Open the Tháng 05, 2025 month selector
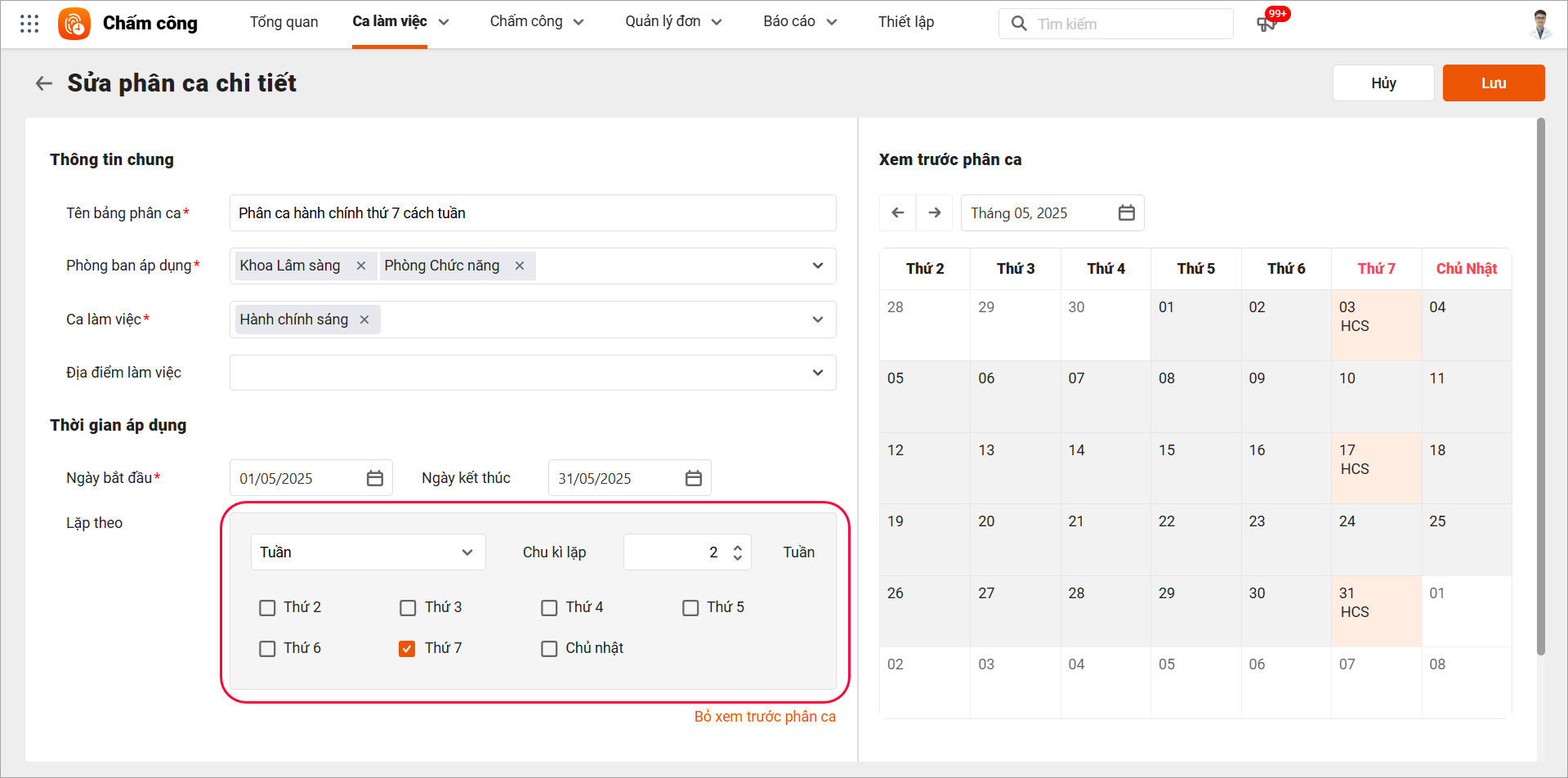 1052,213
